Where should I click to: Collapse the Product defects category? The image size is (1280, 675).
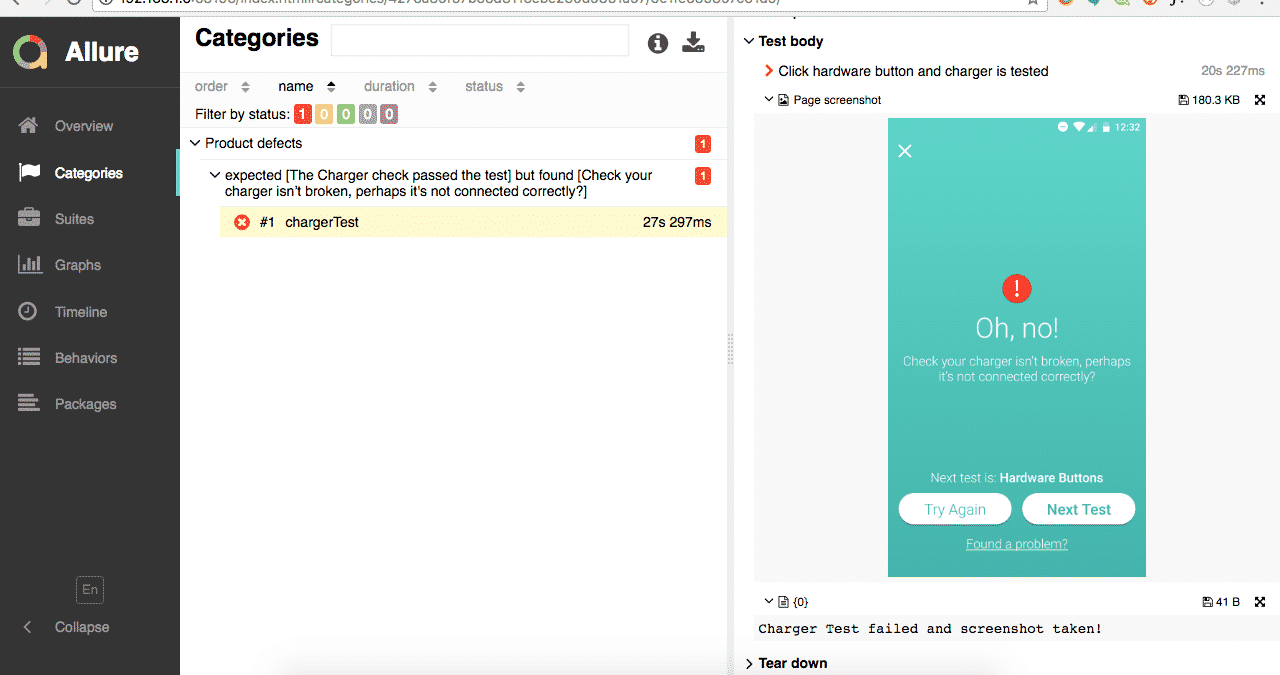click(x=195, y=143)
